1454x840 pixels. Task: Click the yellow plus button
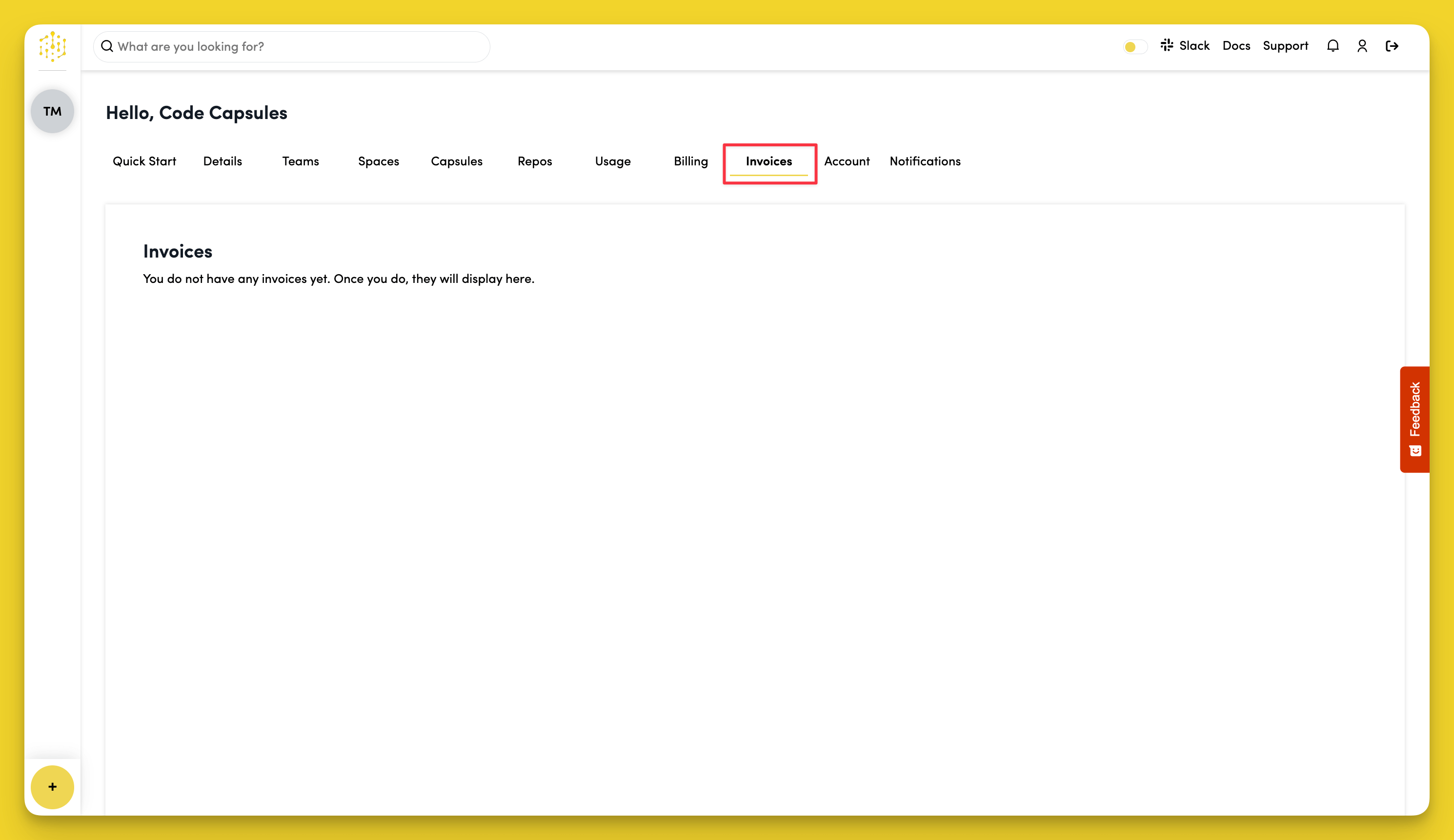pos(52,786)
